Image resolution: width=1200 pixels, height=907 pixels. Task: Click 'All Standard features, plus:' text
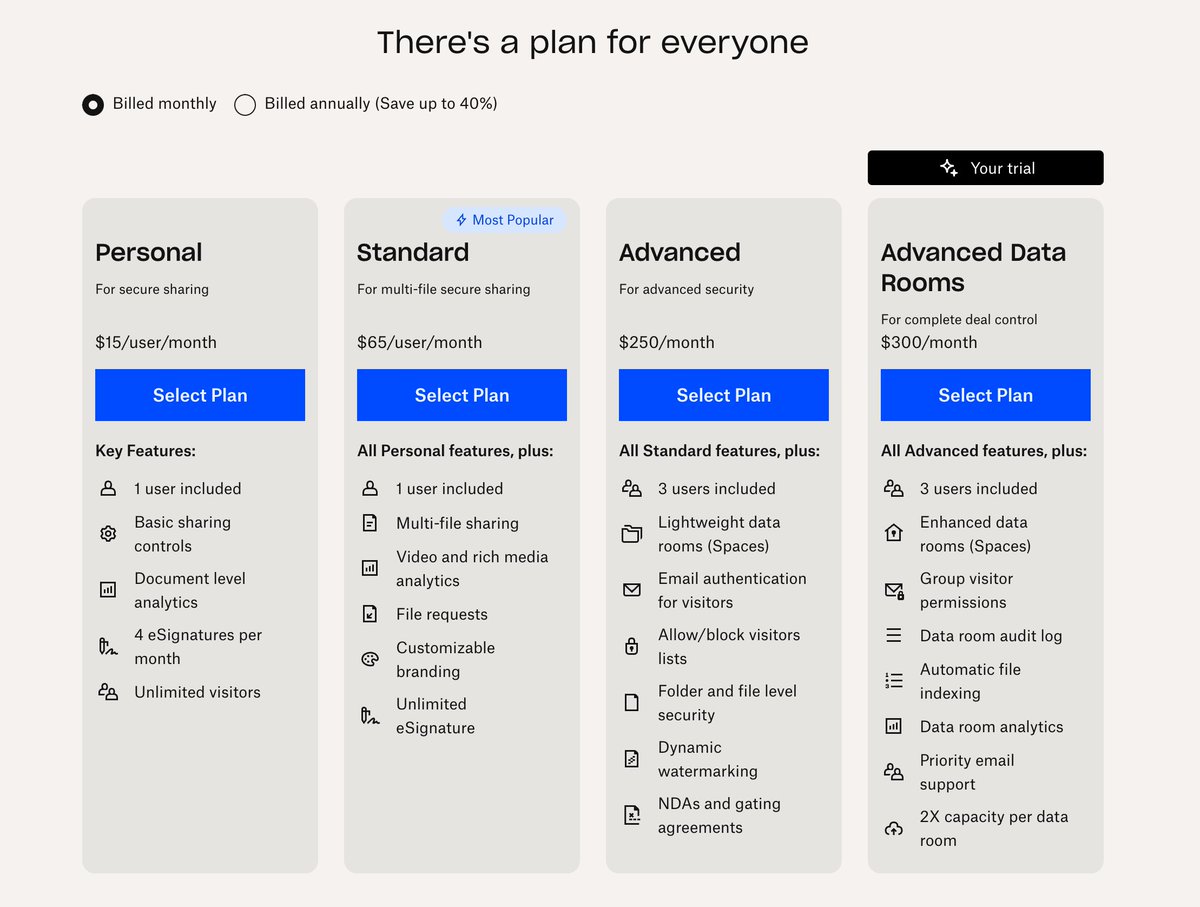719,451
